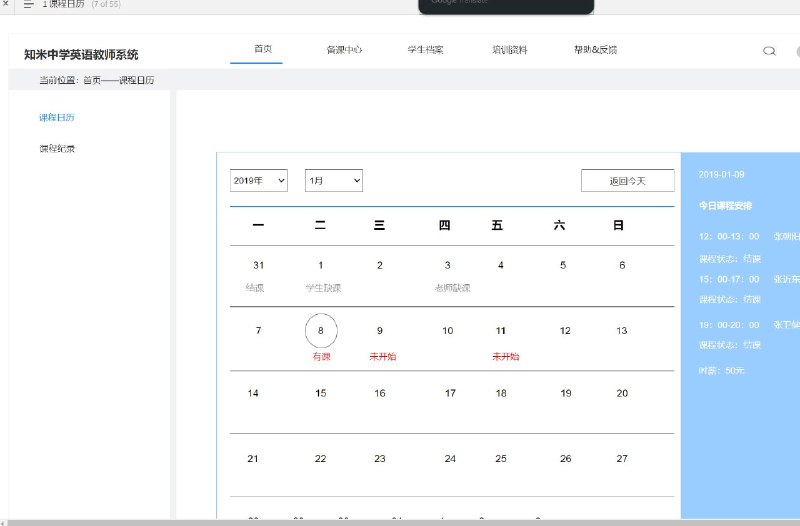Open the 培训资料 tab
800x526 pixels.
tap(510, 49)
